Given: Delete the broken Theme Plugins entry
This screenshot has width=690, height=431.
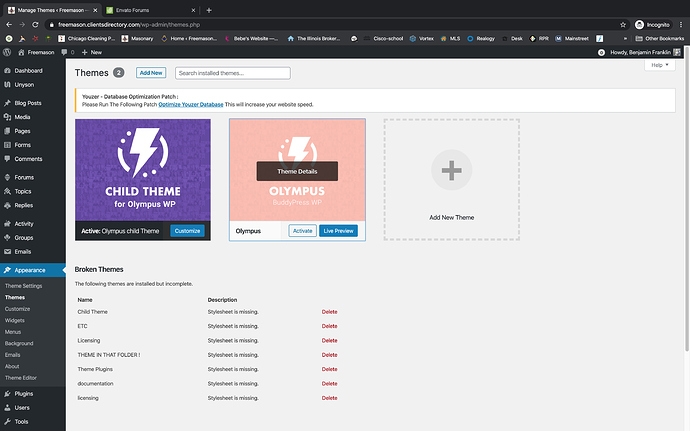Looking at the screenshot, I should tap(329, 369).
